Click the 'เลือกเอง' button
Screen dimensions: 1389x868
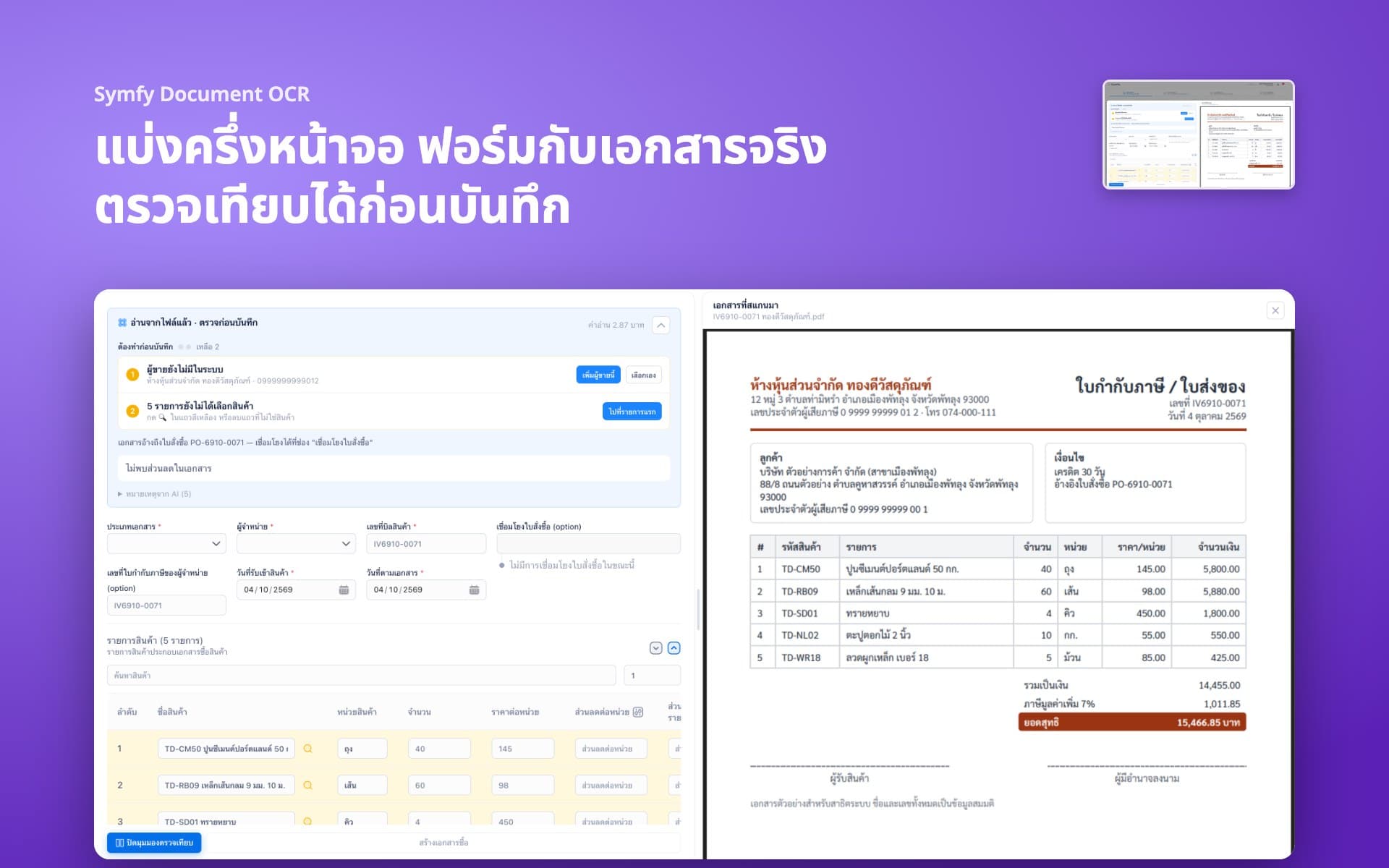coord(643,375)
